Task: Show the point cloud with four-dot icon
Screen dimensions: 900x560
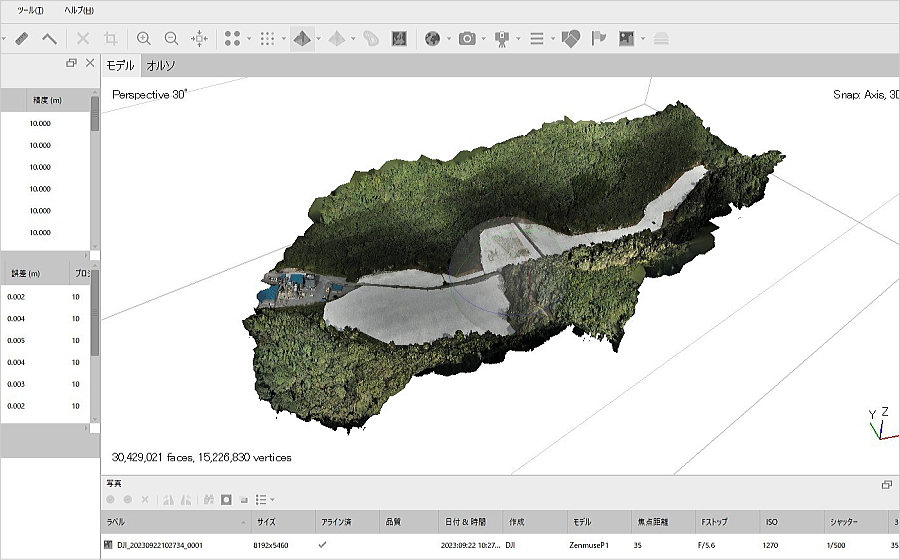Action: [x=232, y=39]
